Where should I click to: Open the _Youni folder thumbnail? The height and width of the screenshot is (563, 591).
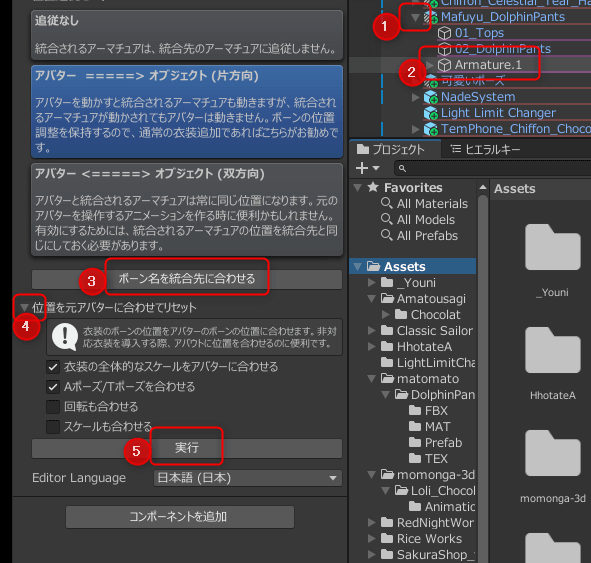point(553,247)
